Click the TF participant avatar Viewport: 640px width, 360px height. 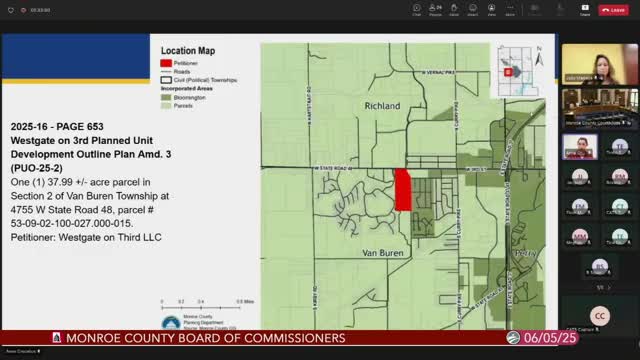point(620,236)
